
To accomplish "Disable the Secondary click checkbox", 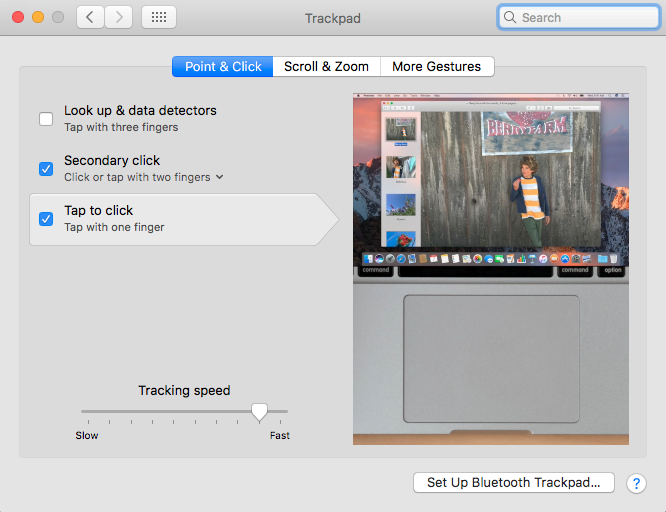I will 46,169.
